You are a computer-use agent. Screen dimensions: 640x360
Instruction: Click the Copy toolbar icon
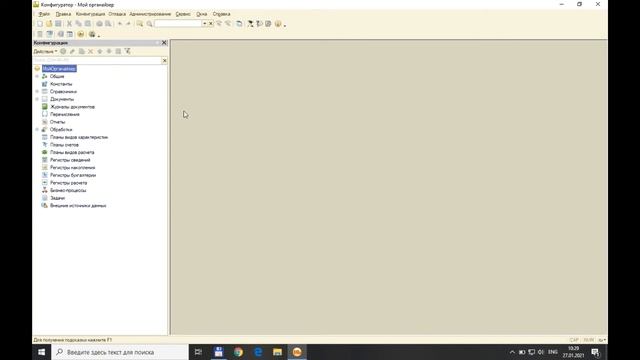click(x=78, y=24)
